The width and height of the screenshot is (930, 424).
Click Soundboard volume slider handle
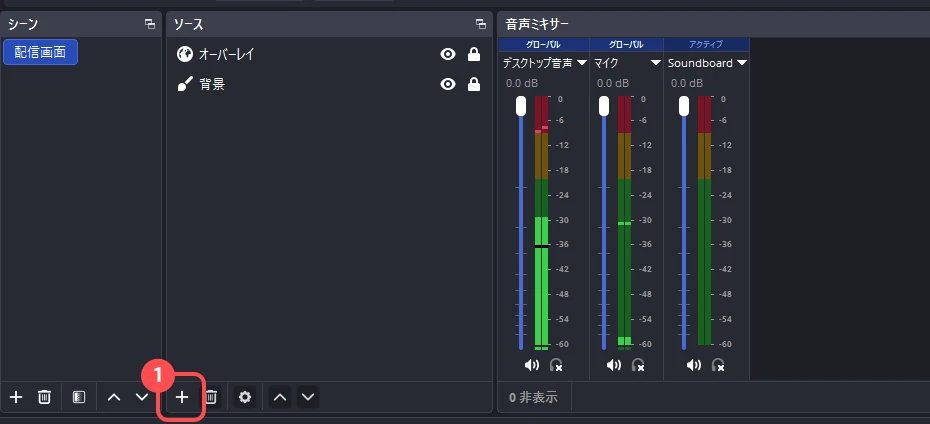(x=684, y=106)
